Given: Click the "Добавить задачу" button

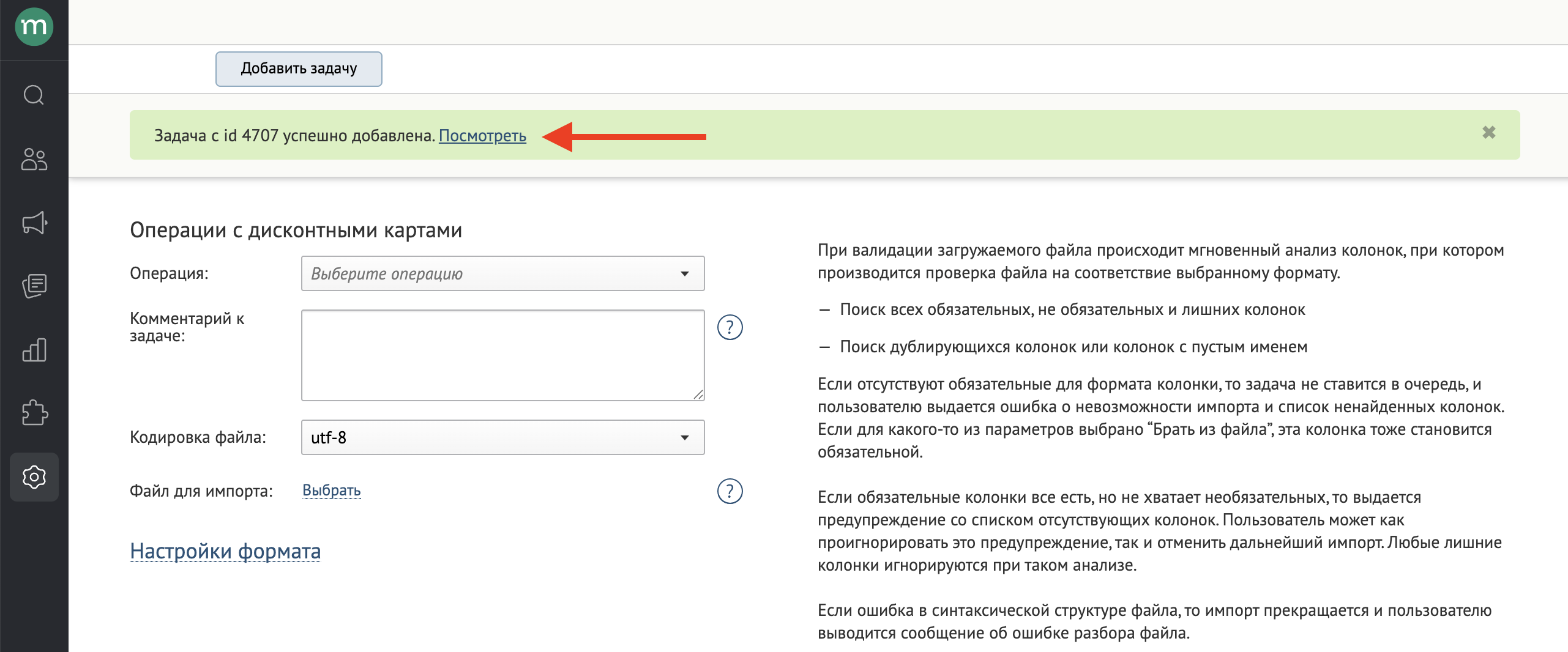Looking at the screenshot, I should coord(299,69).
